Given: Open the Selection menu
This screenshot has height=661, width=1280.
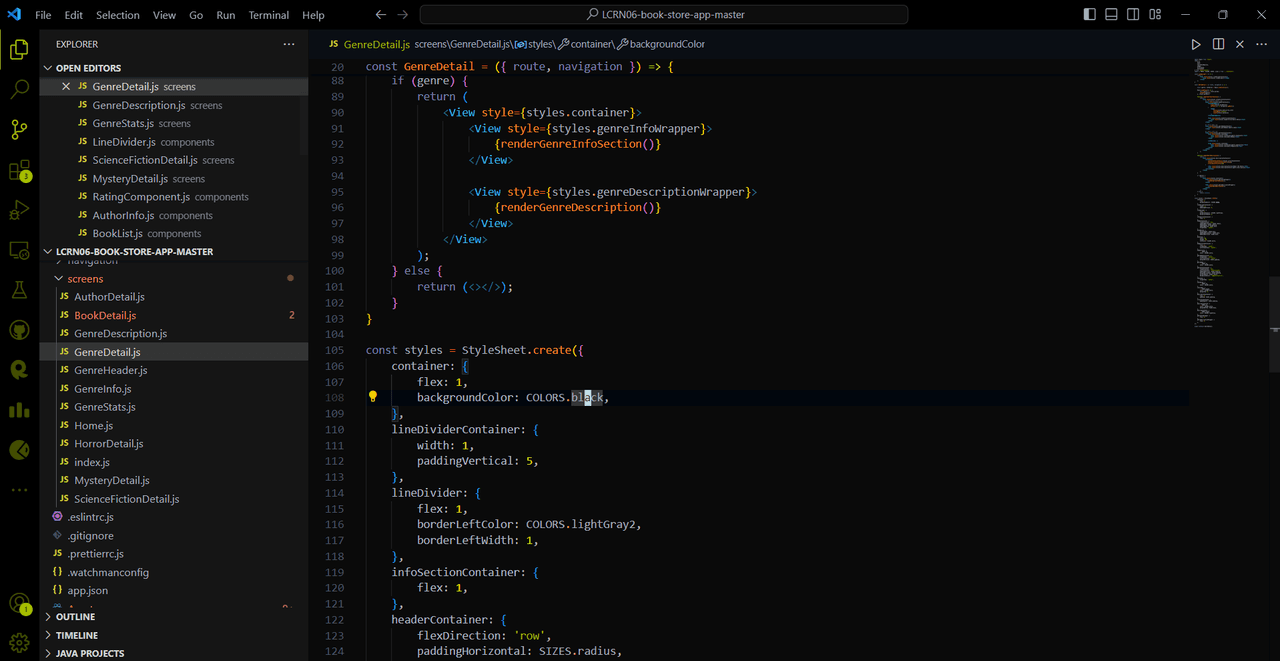Looking at the screenshot, I should coord(118,15).
